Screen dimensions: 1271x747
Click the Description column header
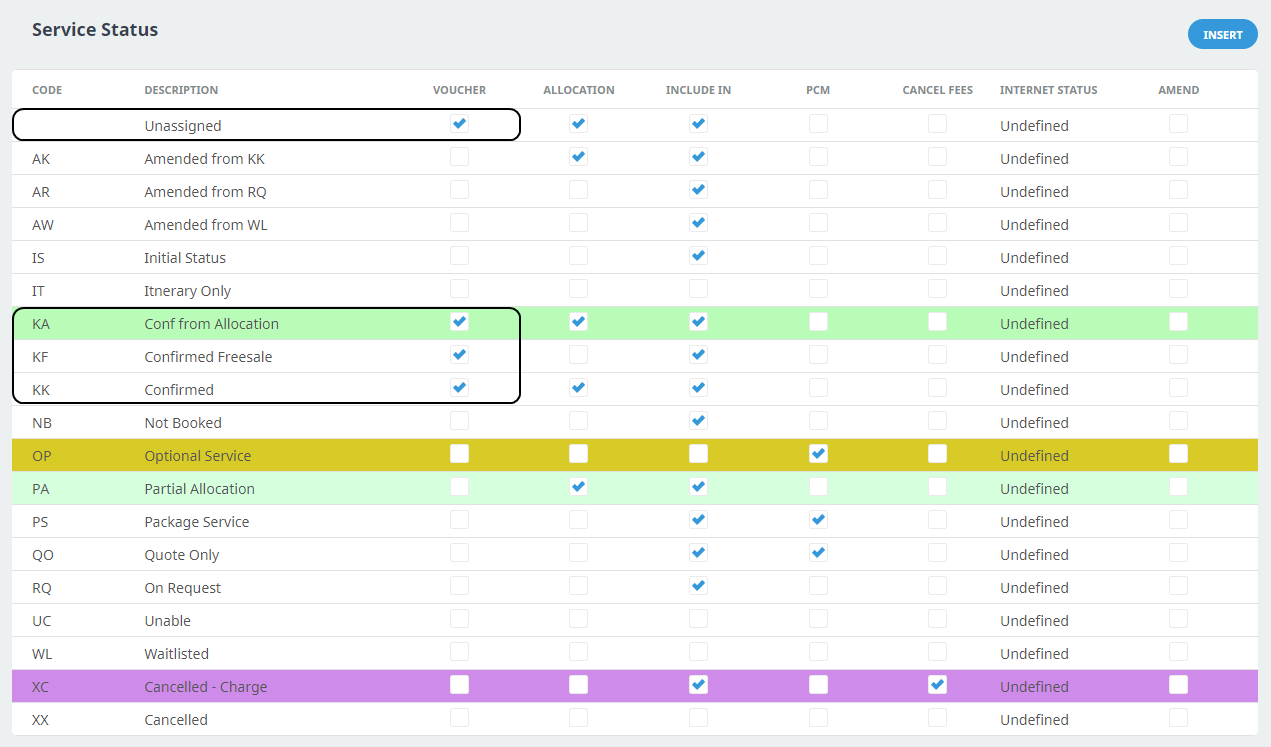[181, 90]
